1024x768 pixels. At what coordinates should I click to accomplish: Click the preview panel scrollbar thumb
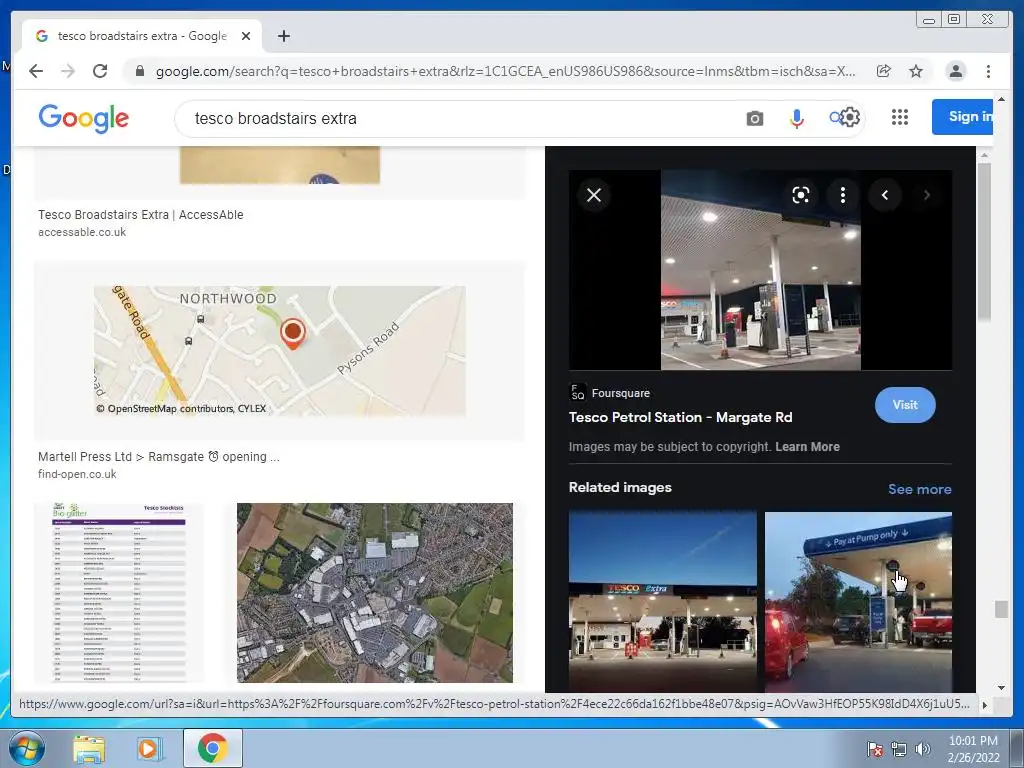984,242
